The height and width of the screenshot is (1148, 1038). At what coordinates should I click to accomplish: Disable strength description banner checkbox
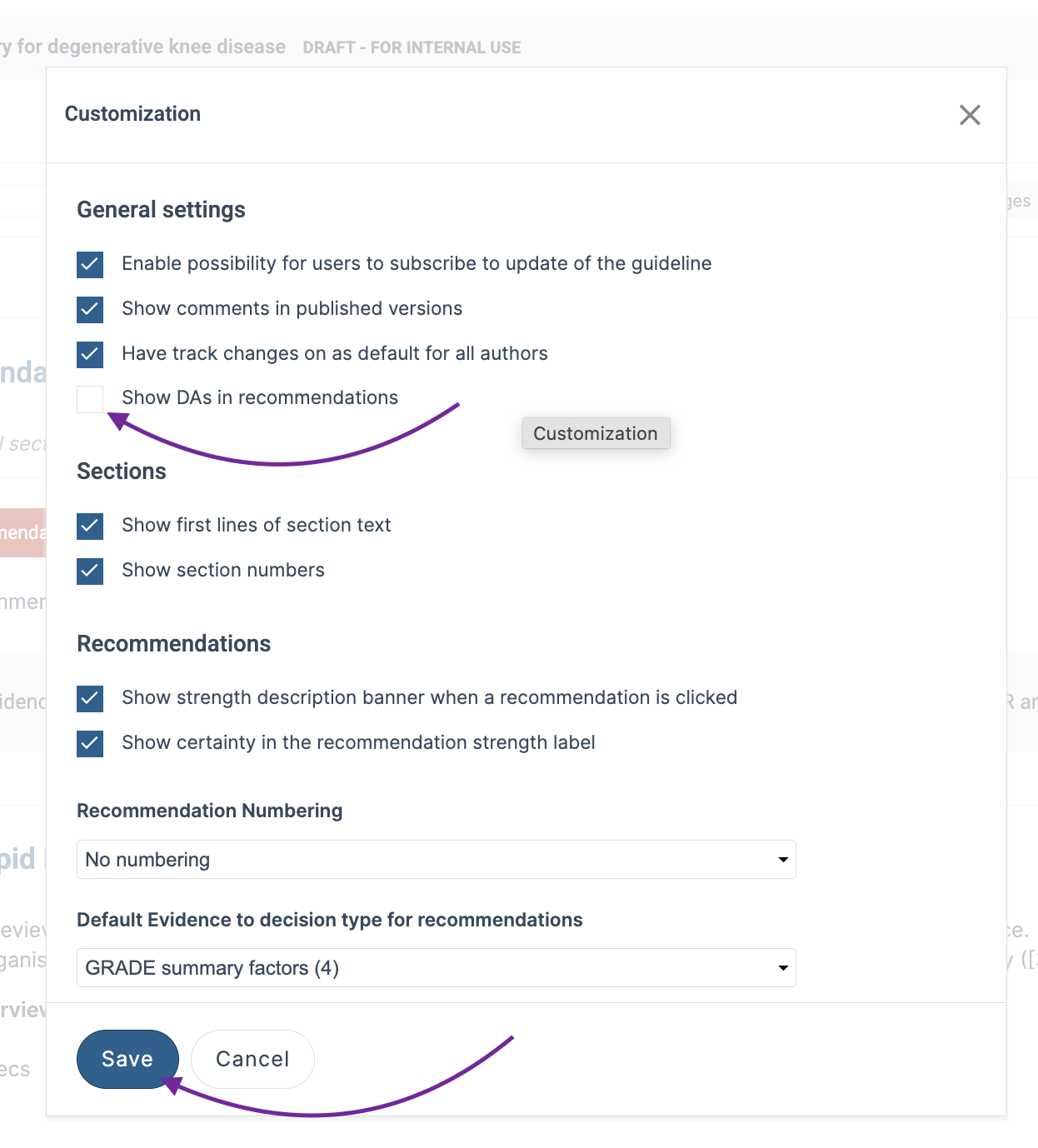(90, 699)
